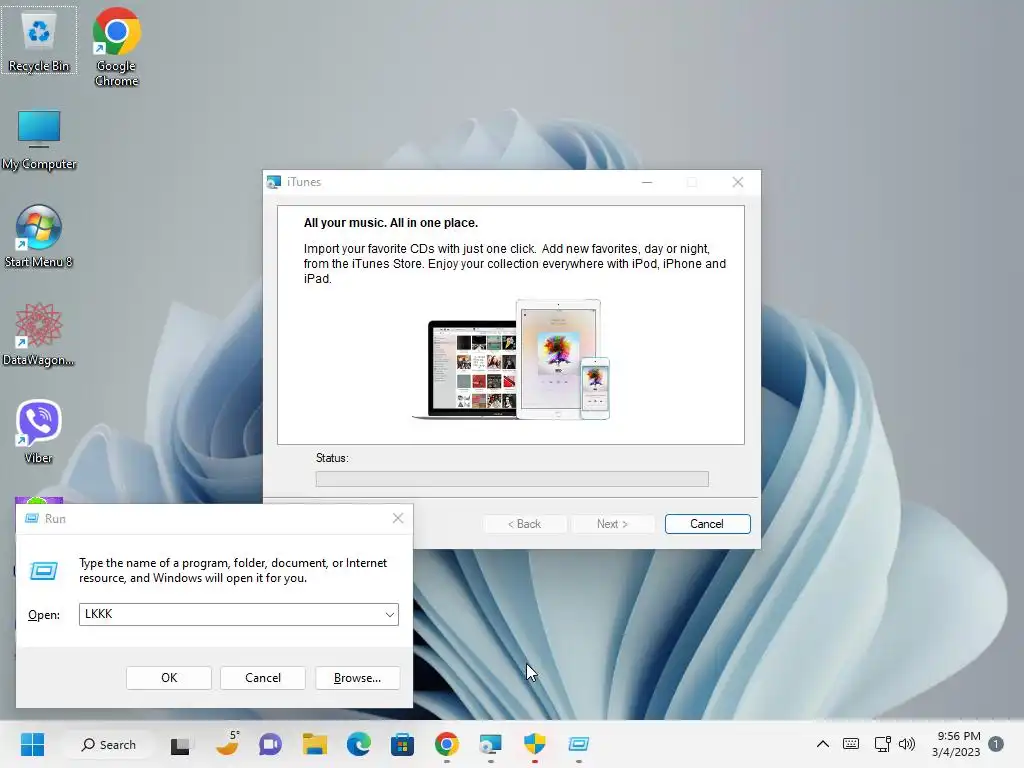Viewport: 1024px width, 768px height.
Task: Switch to Chrome on the taskbar
Action: 447,744
